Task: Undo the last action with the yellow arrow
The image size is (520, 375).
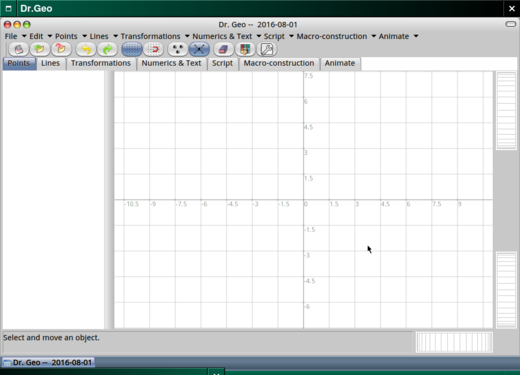Action: click(86, 49)
